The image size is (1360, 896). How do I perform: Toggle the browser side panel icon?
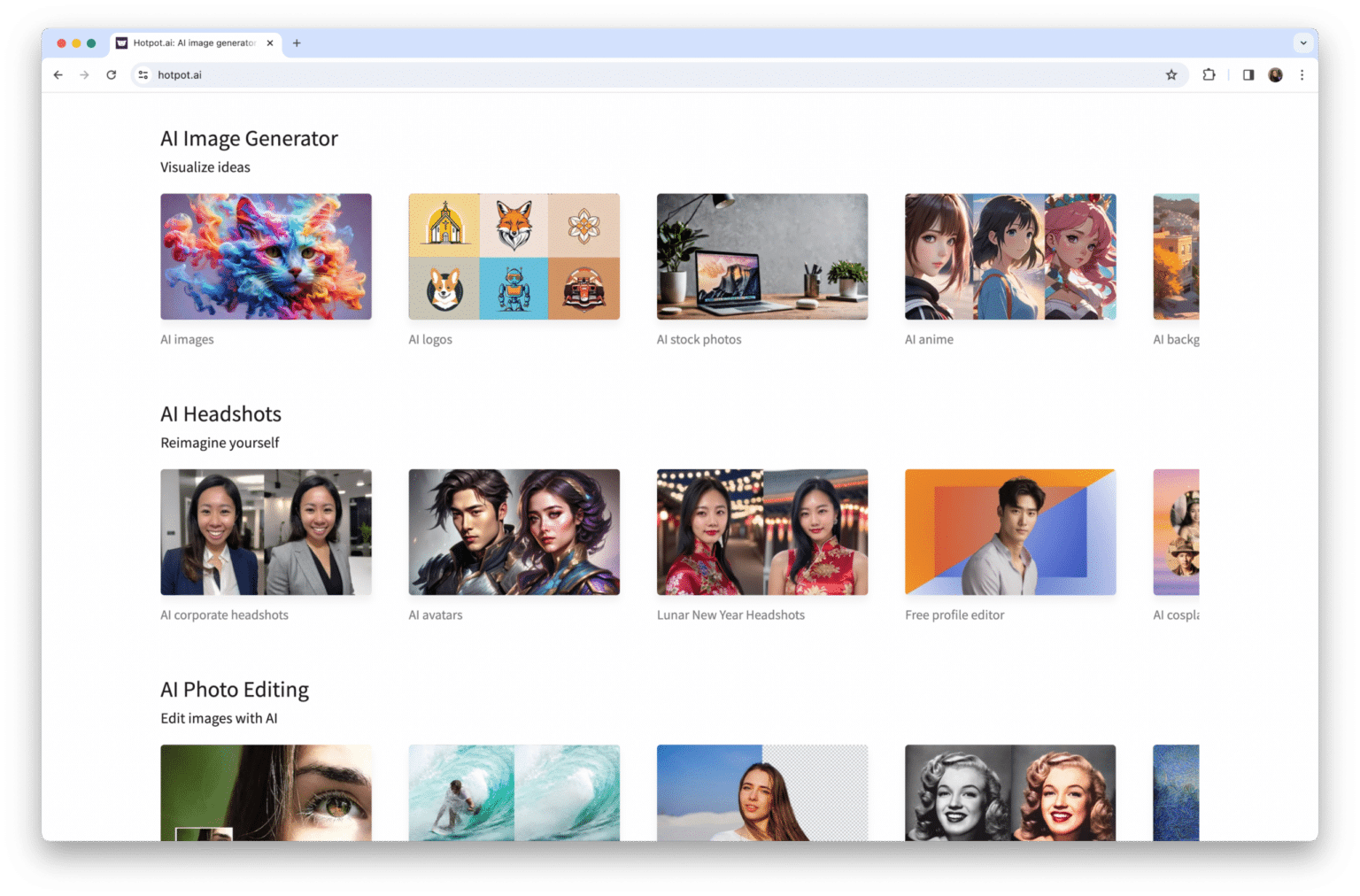1248,75
